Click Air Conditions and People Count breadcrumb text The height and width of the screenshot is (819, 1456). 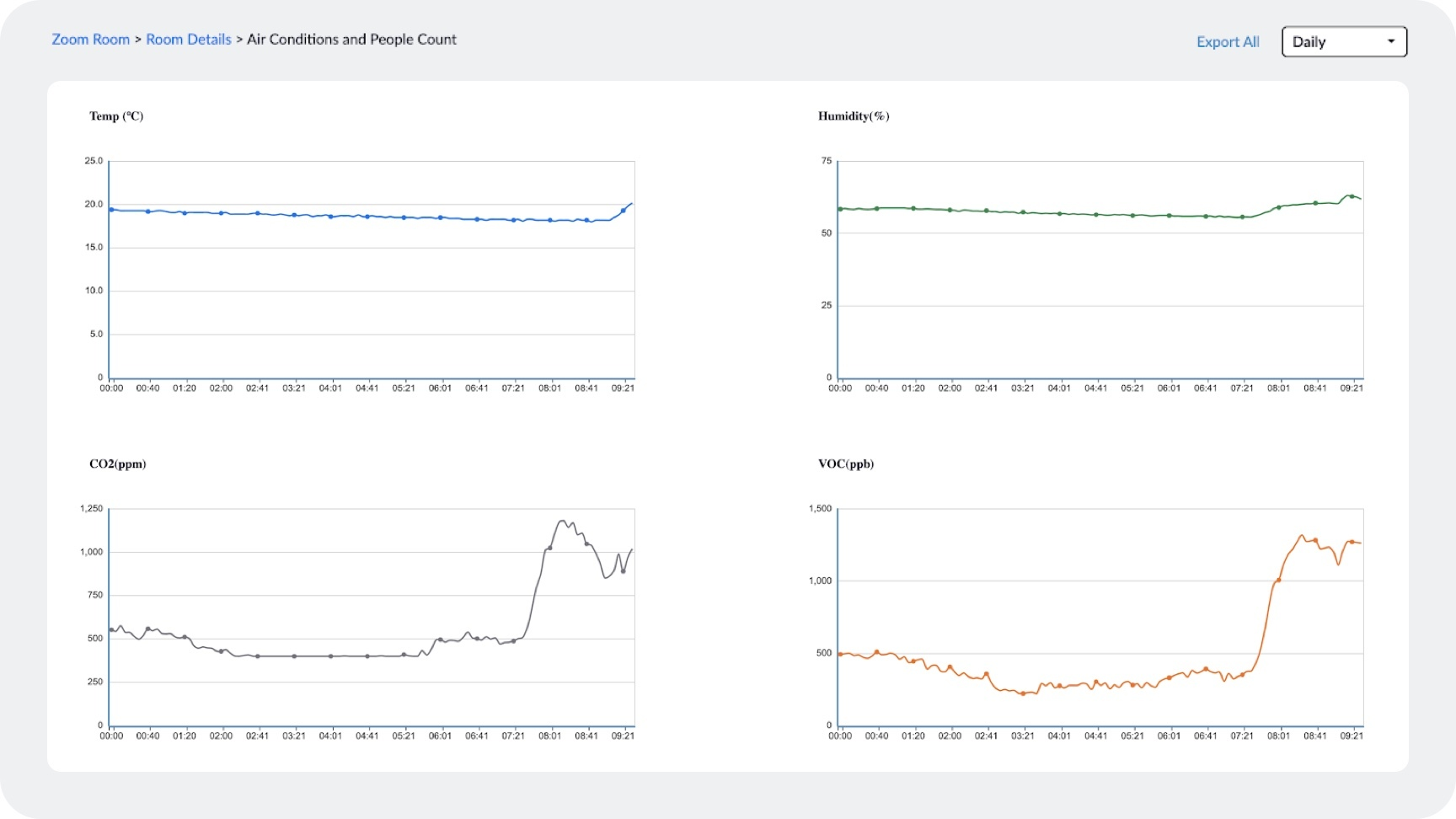[x=351, y=40]
